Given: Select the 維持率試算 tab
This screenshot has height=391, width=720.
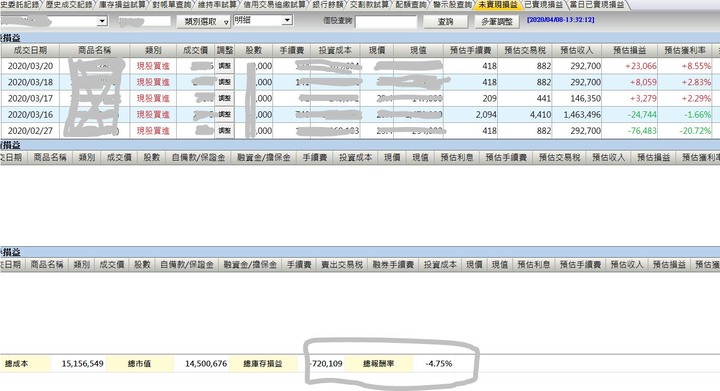Looking at the screenshot, I should click(217, 5).
